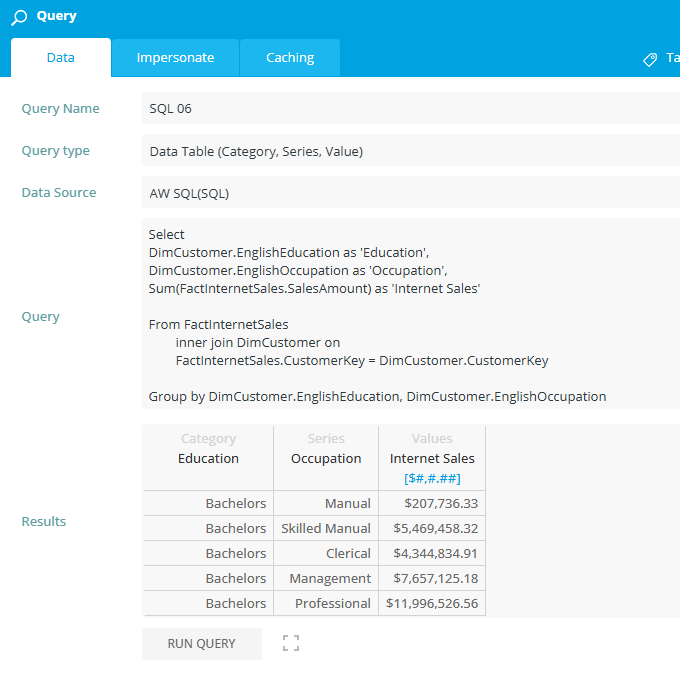
Task: Click inside the SQL query text area
Action: coord(411,314)
